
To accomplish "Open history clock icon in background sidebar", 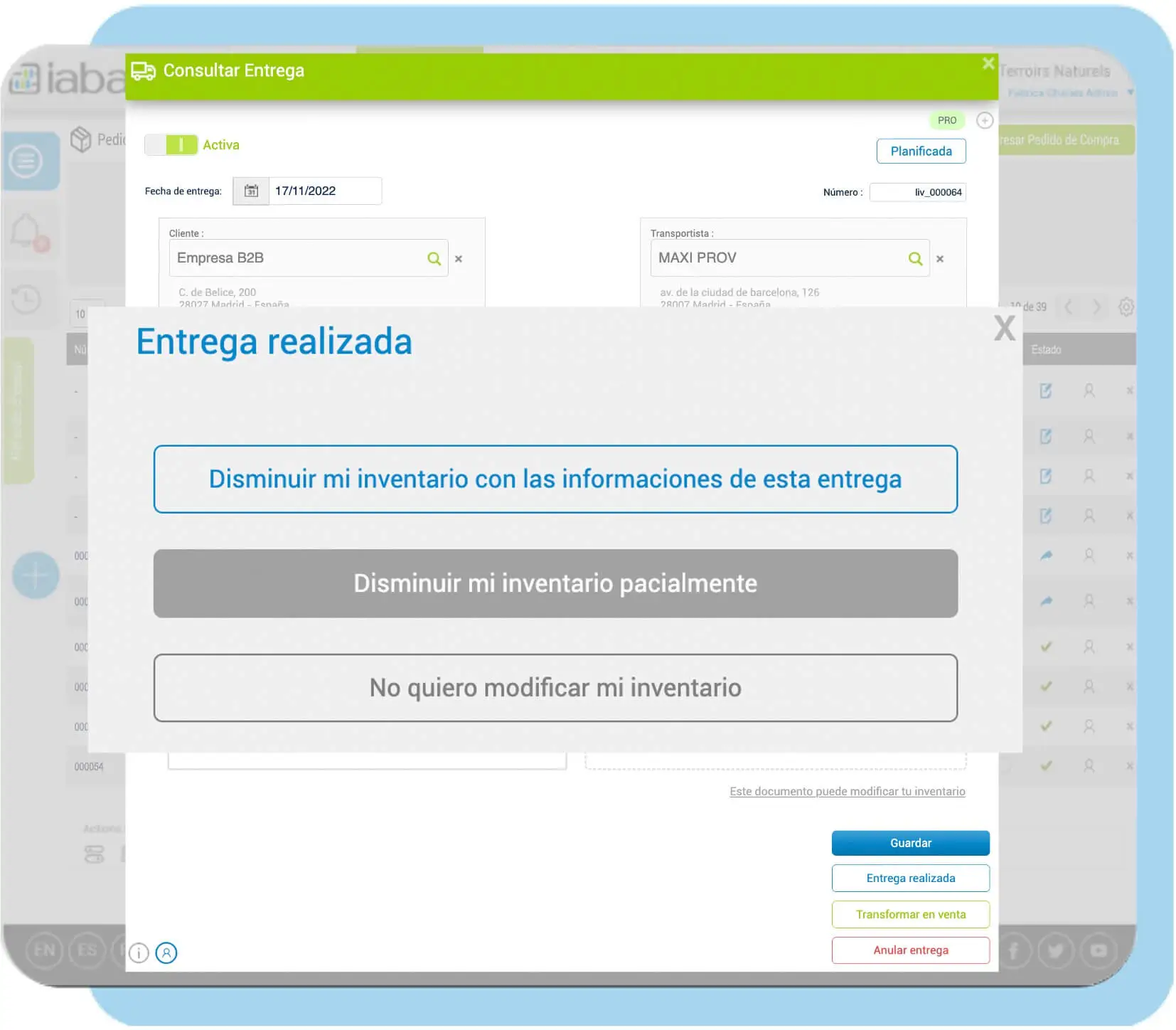I will coord(26,299).
